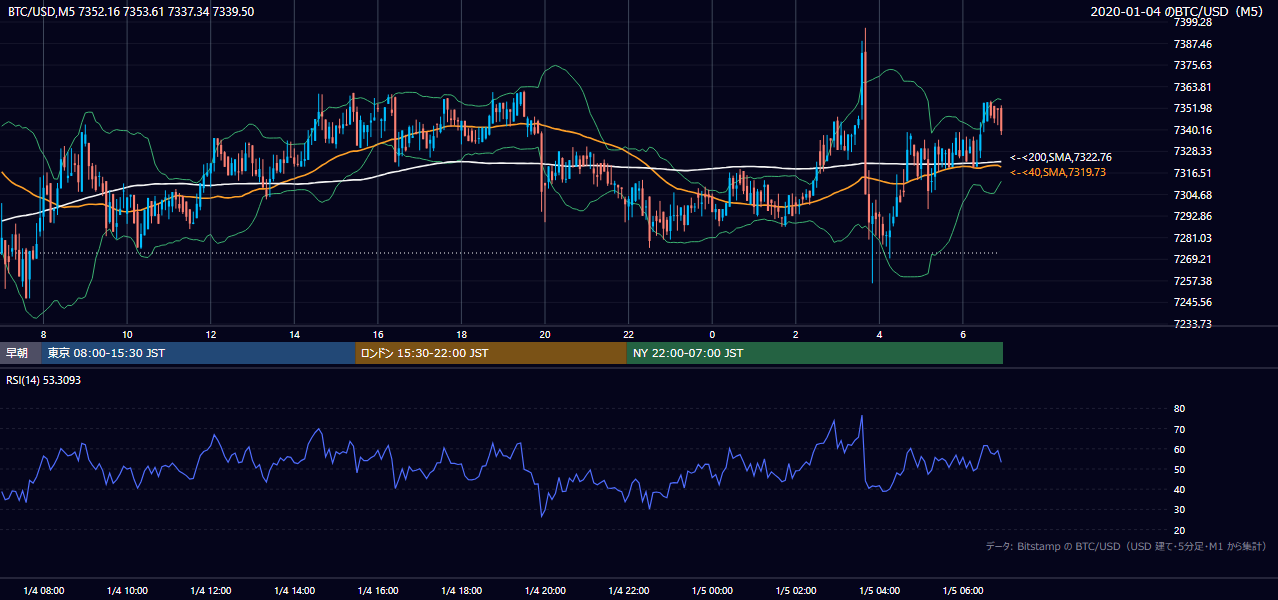
Task: Click the 1/5 00:00 time label
Action: pyautogui.click(x=712, y=591)
